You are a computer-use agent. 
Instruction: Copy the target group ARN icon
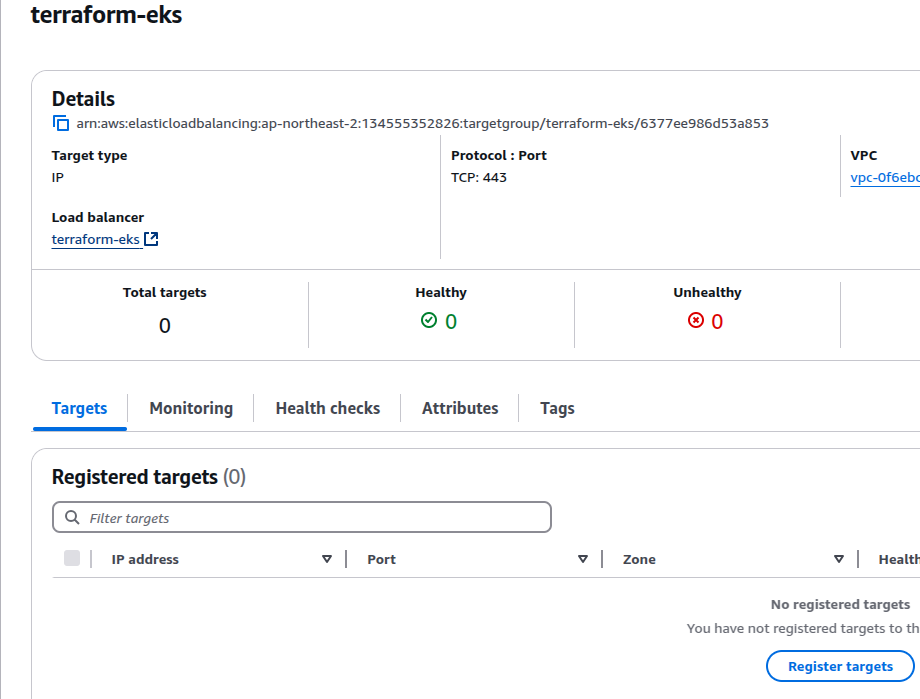click(x=61, y=123)
